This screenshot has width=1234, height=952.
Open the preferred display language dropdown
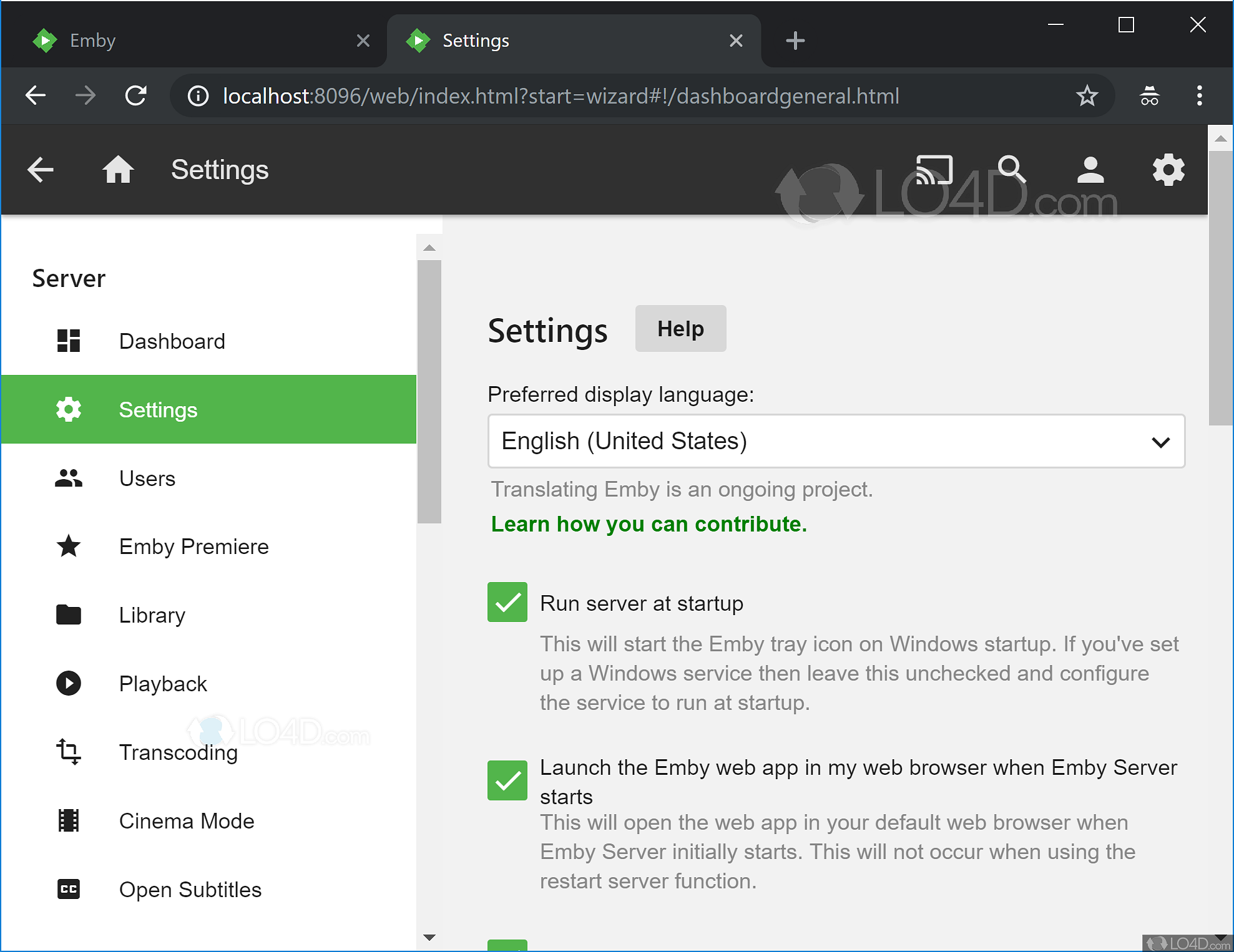click(836, 441)
